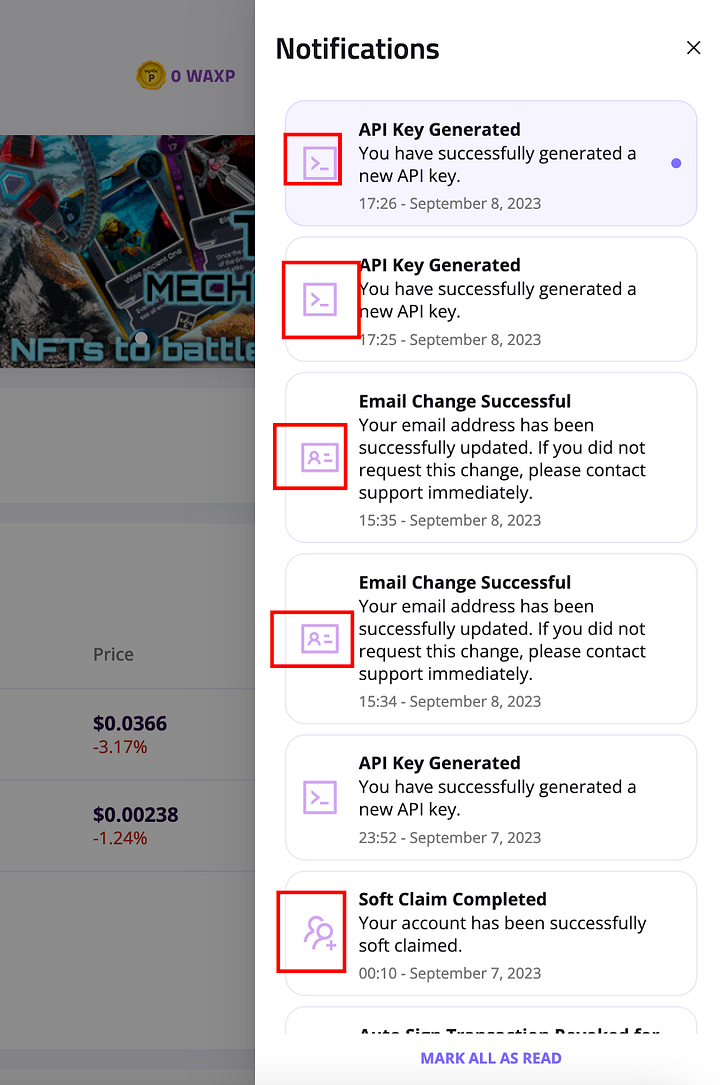Click the 0 WAXP balance label
The height and width of the screenshot is (1085, 720).
pyautogui.click(x=203, y=76)
